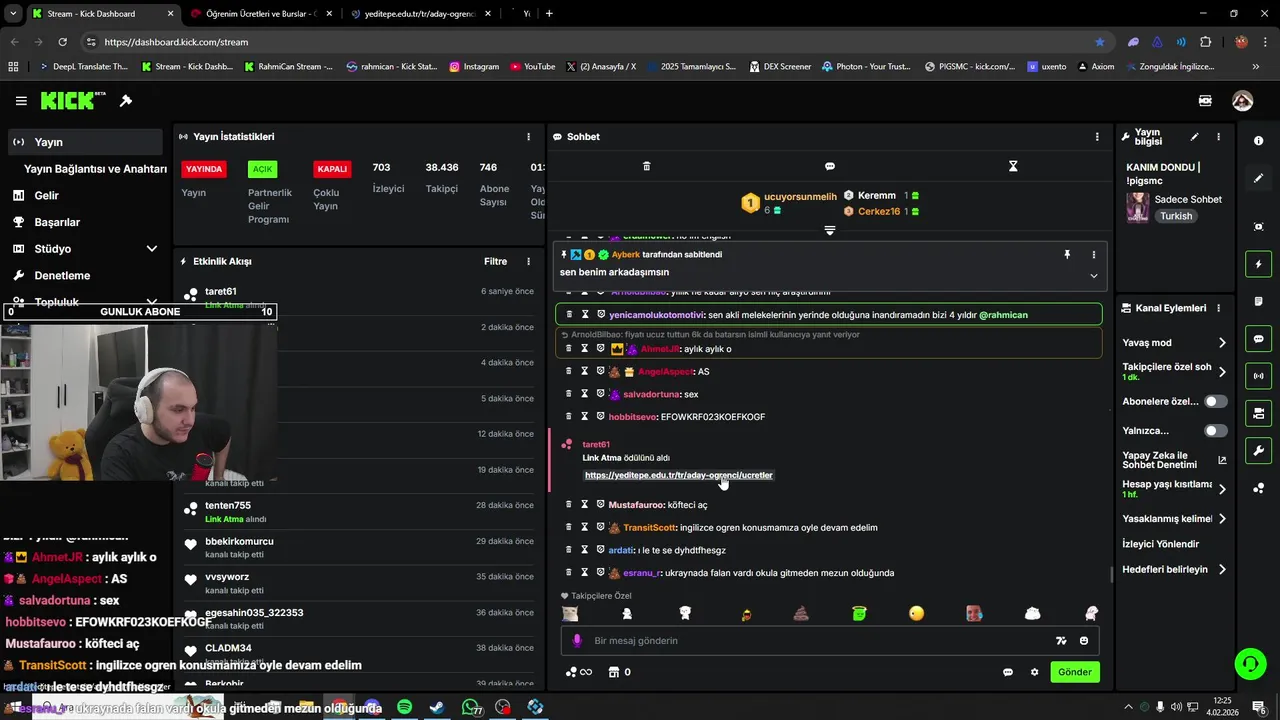This screenshot has width=1280, height=720.
Task: Open the Etkinlik Akışı three-dot menu
Action: pos(529,262)
